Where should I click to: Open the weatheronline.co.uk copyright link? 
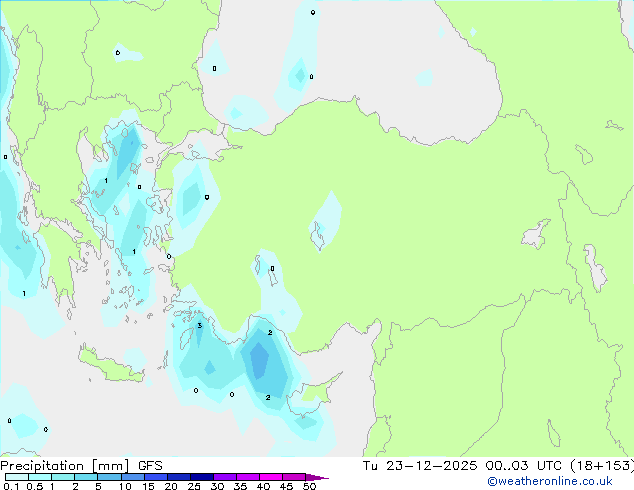point(550,481)
